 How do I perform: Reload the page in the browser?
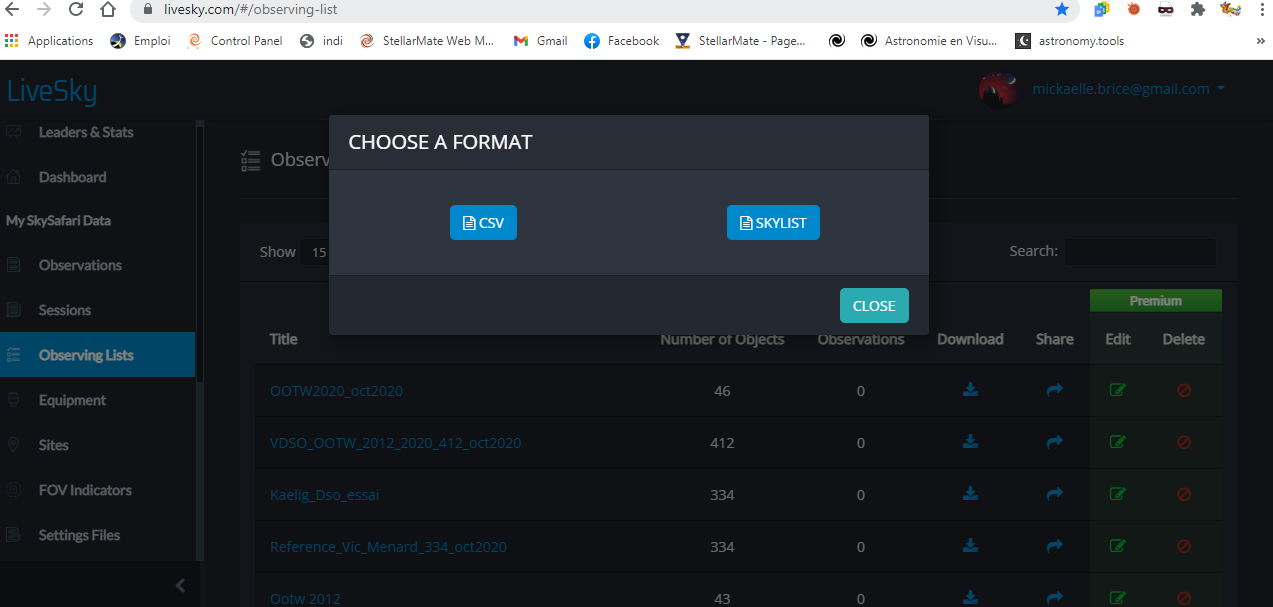click(76, 9)
